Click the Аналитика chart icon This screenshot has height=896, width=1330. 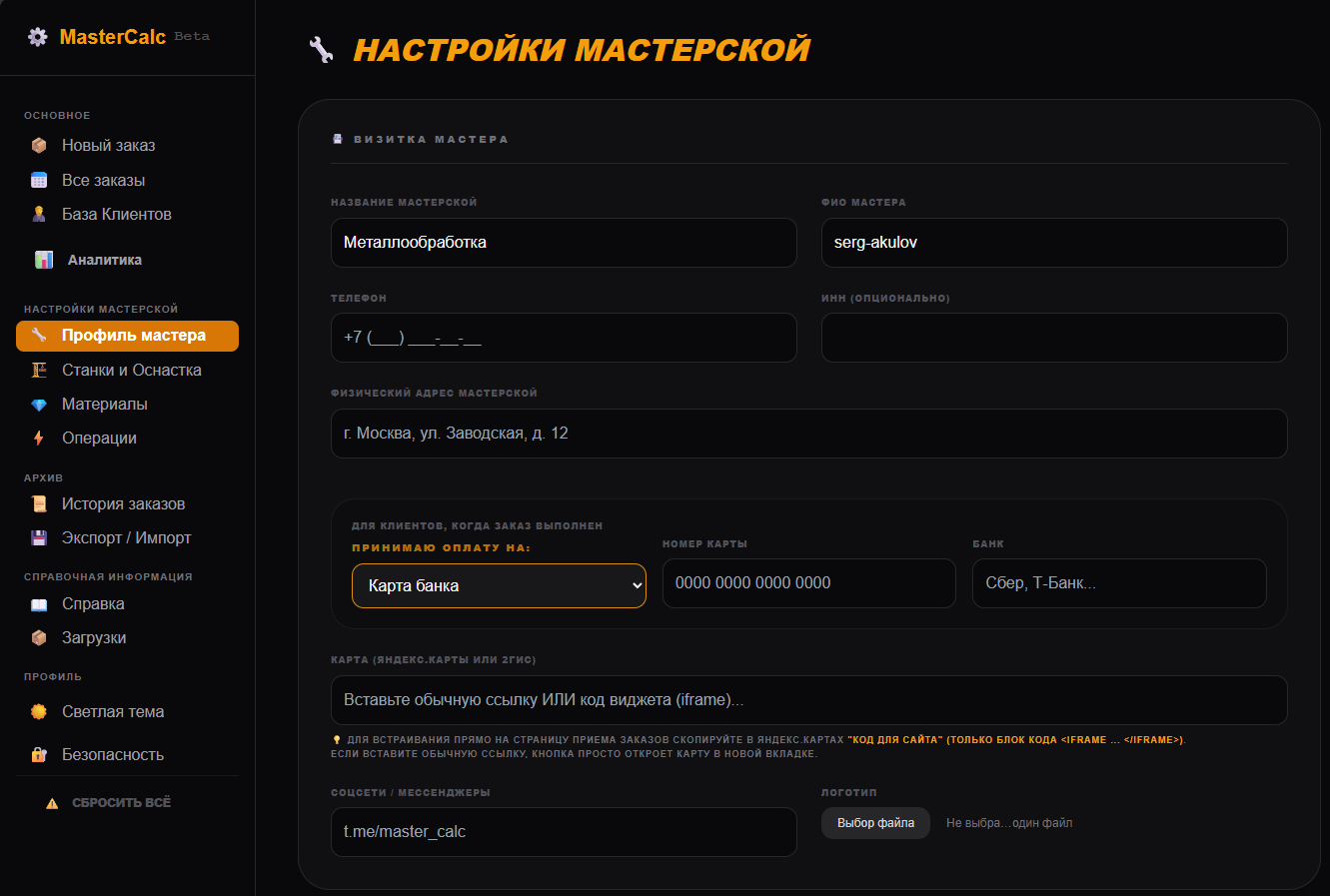coord(44,259)
